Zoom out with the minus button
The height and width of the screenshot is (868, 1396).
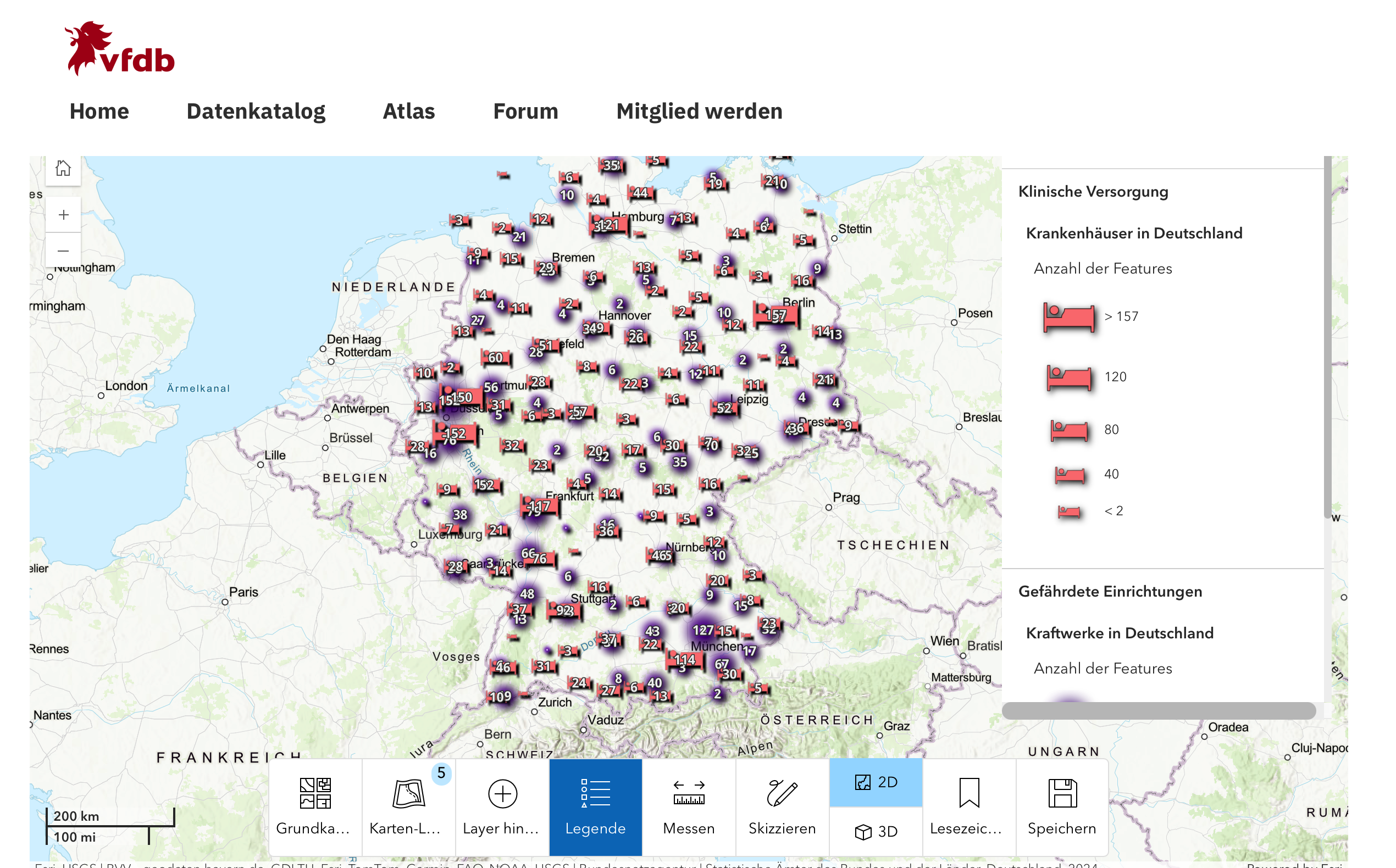(63, 251)
